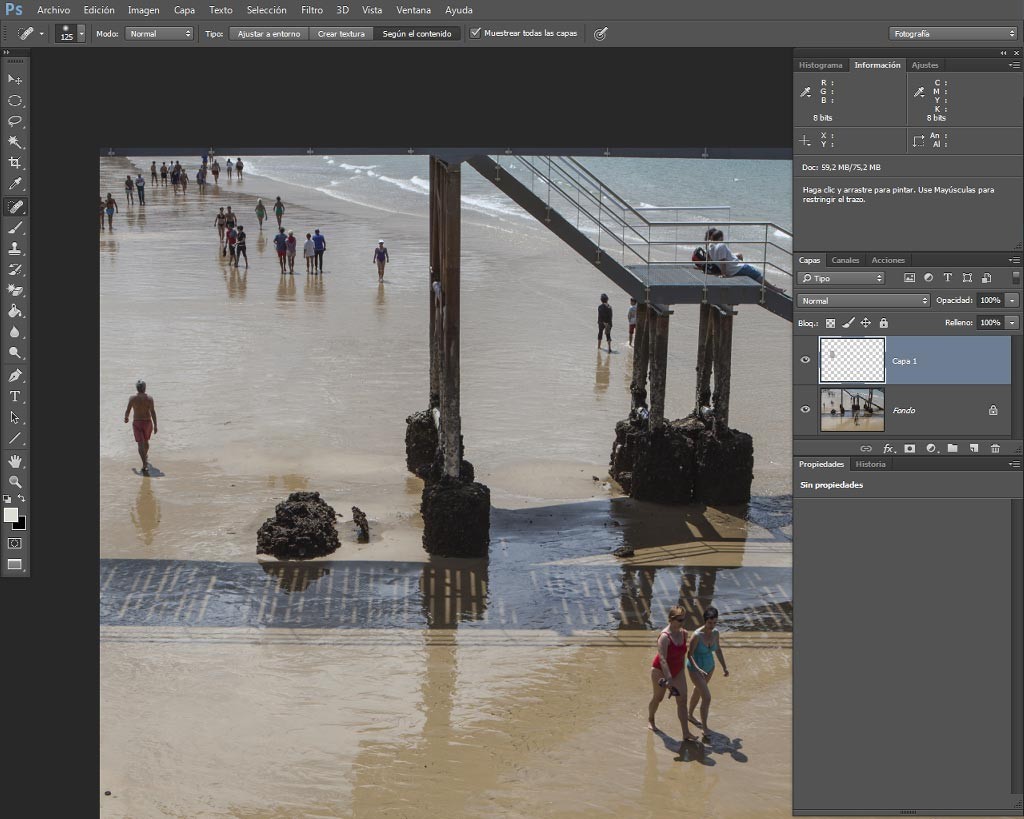
Task: Select the Paint Bucket tool
Action: click(15, 311)
